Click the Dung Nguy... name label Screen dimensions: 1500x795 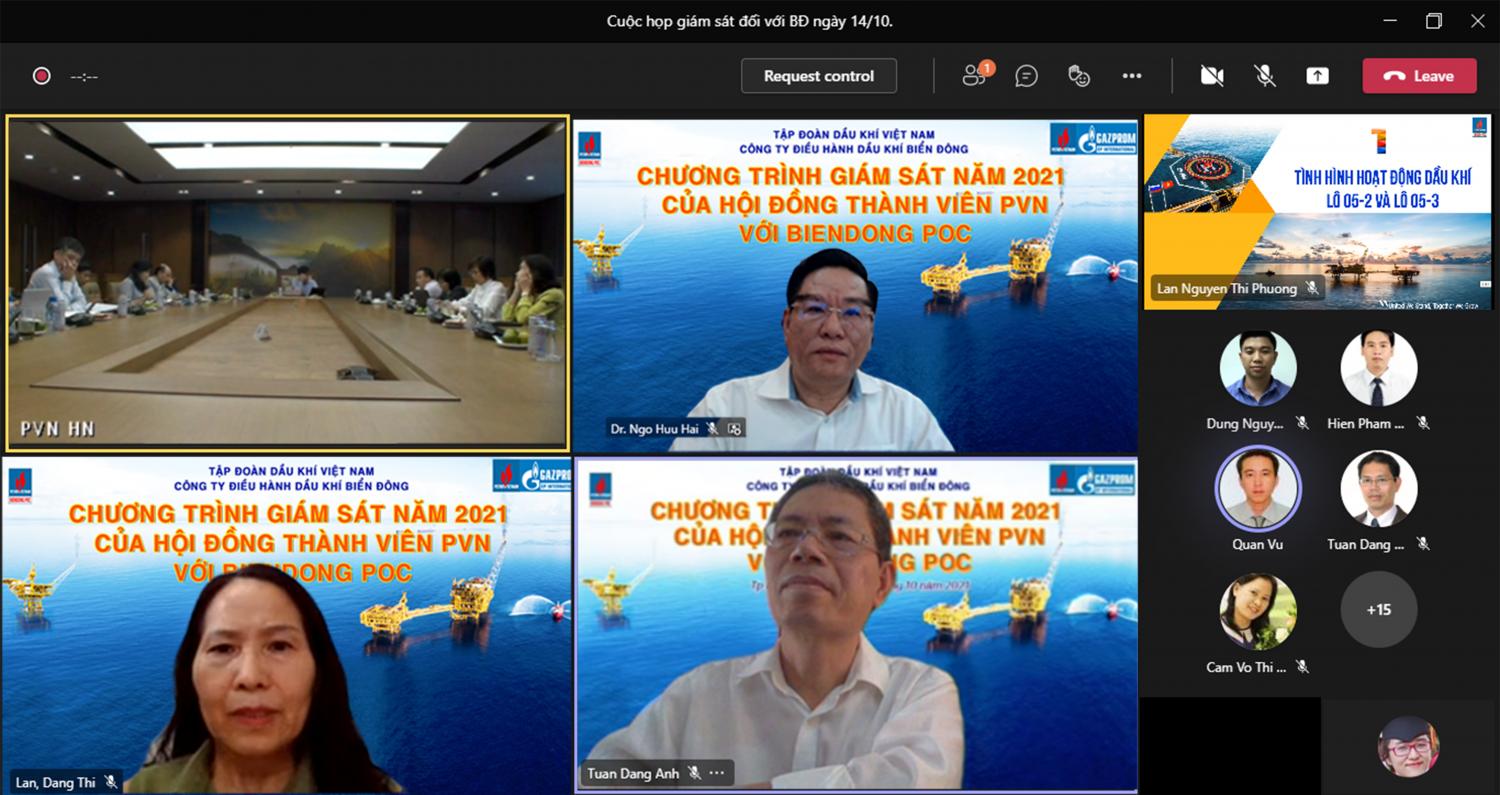point(1245,424)
